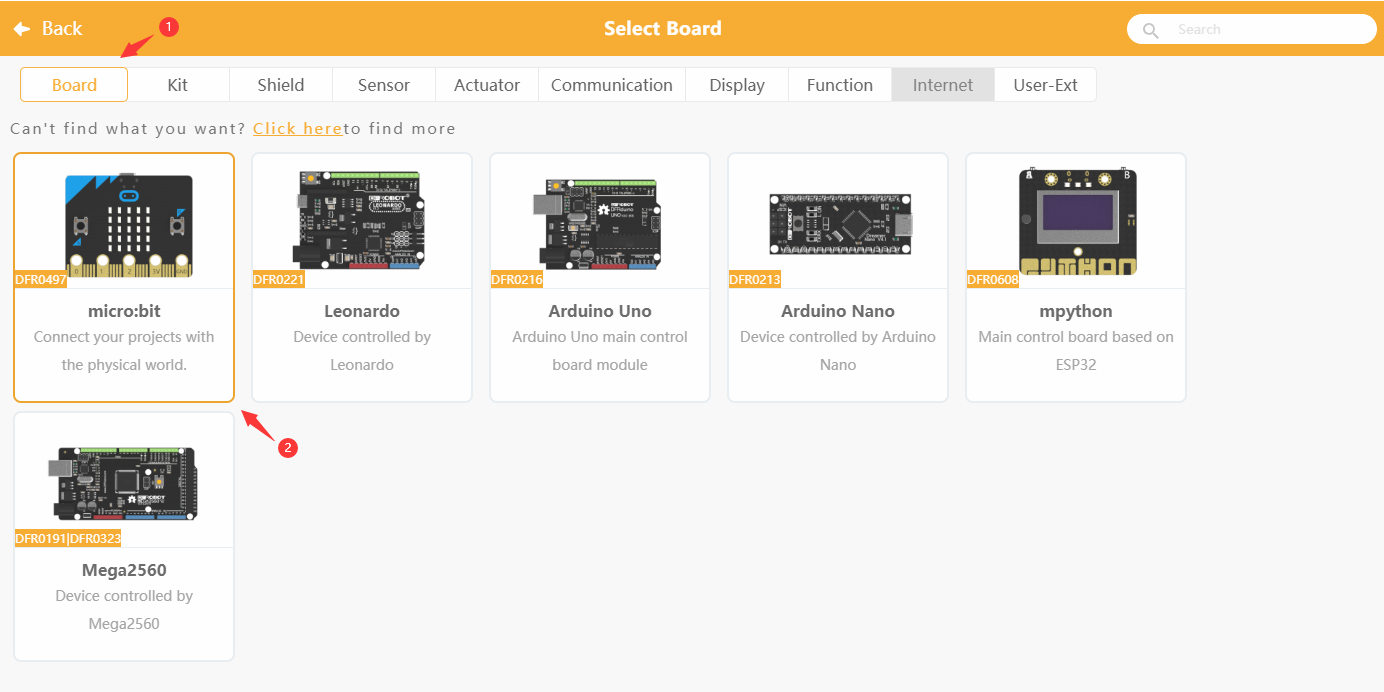Click 'Device controlled by Mega2560' description

tap(124, 610)
